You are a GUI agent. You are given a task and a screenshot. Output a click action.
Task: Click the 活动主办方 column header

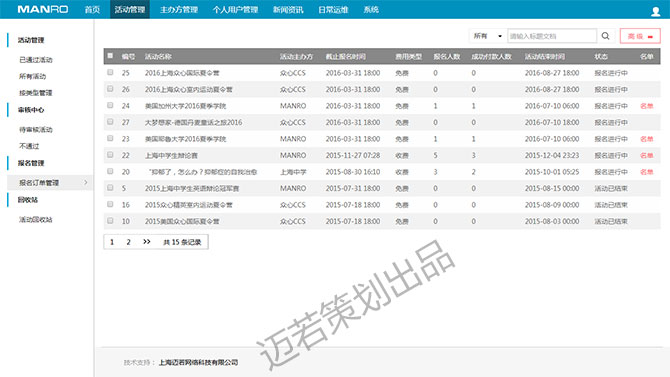296,56
